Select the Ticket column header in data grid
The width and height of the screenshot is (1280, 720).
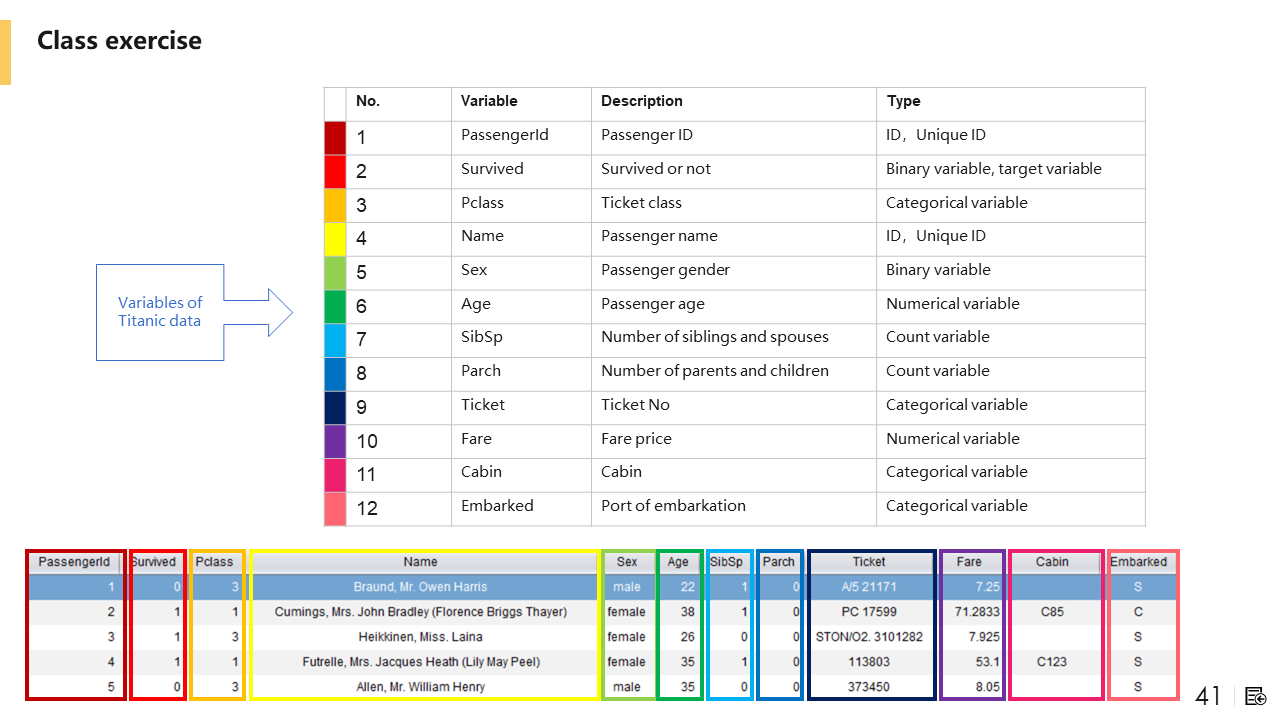pyautogui.click(x=869, y=562)
